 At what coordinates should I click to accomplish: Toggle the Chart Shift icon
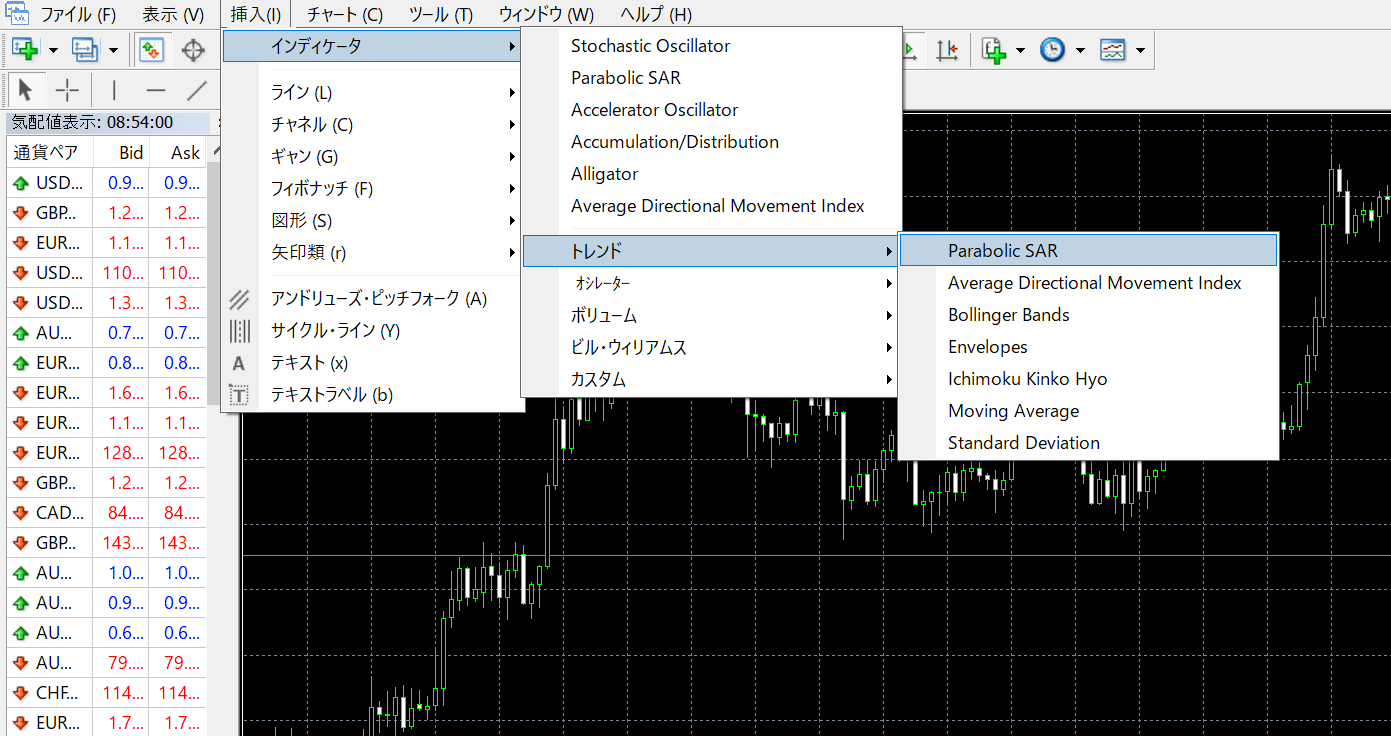pos(946,50)
